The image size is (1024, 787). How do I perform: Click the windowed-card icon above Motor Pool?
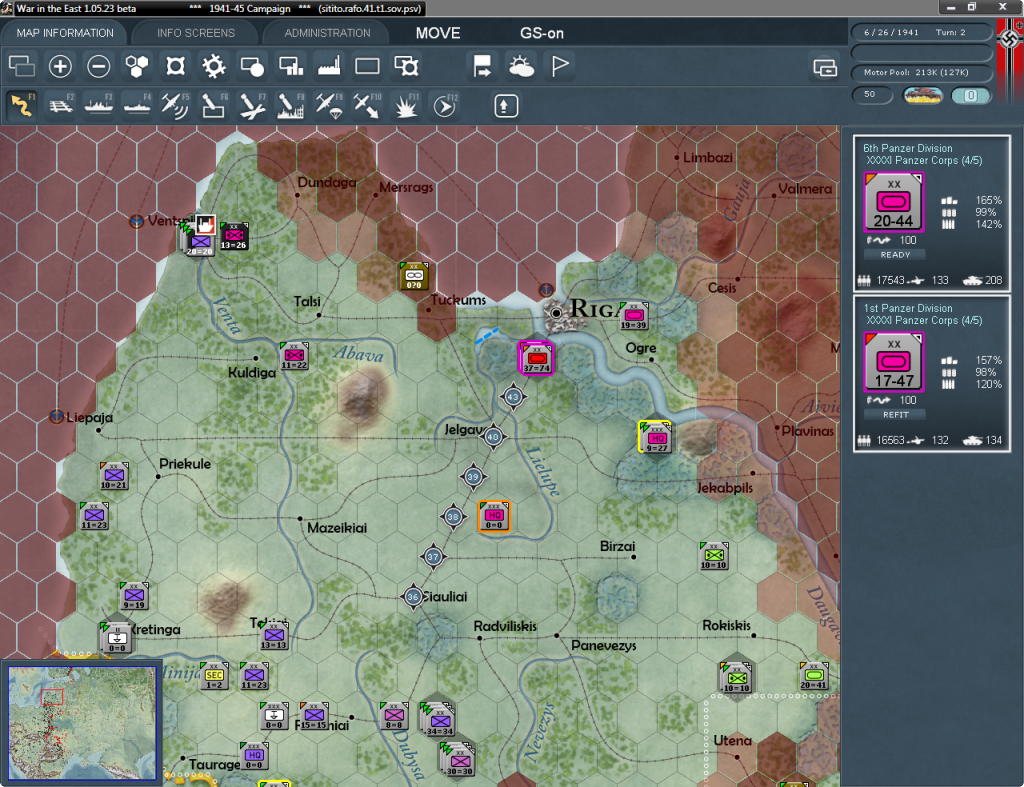pyautogui.click(x=825, y=67)
